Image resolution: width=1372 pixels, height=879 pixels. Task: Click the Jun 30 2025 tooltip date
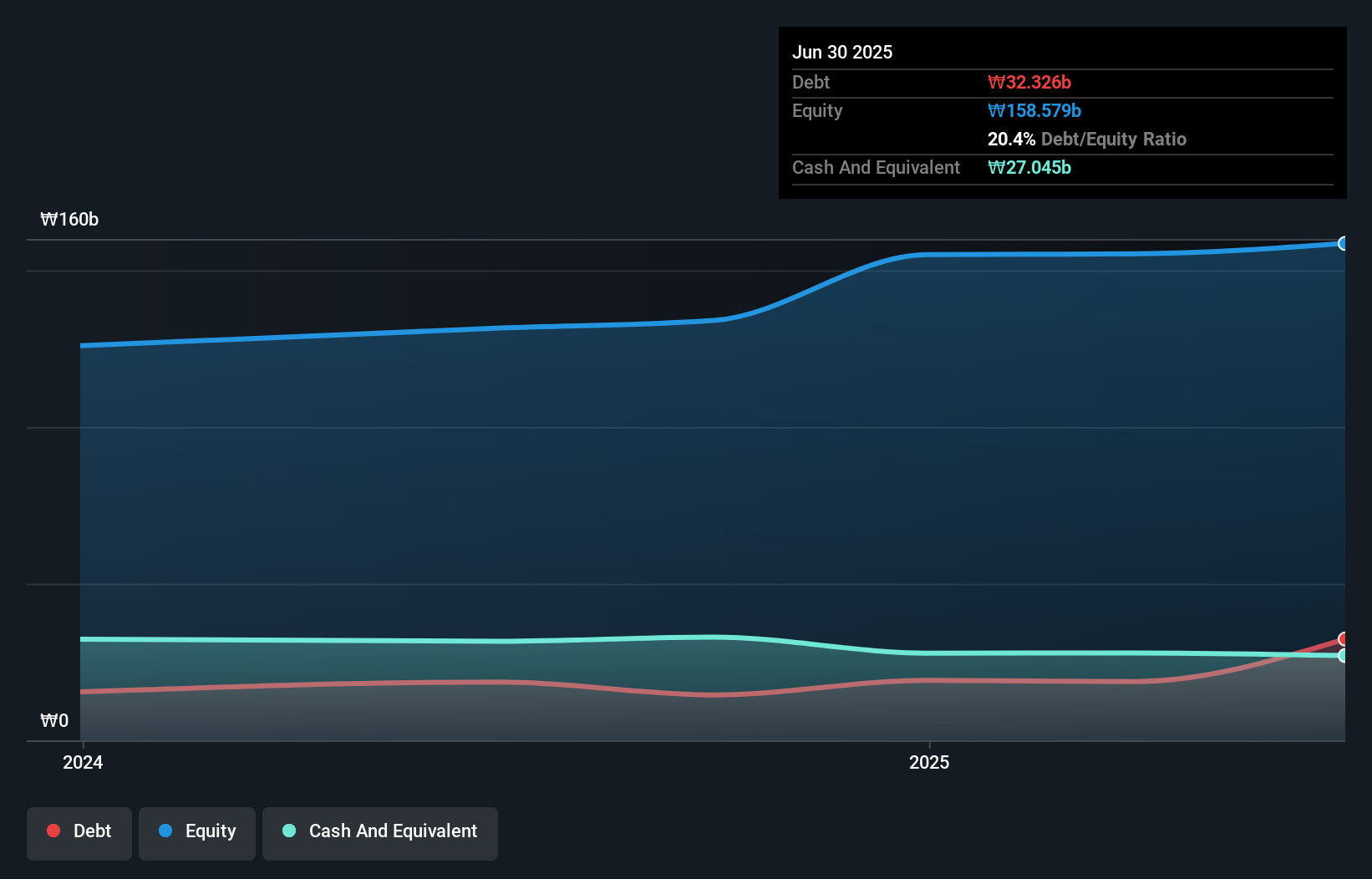tap(842, 52)
